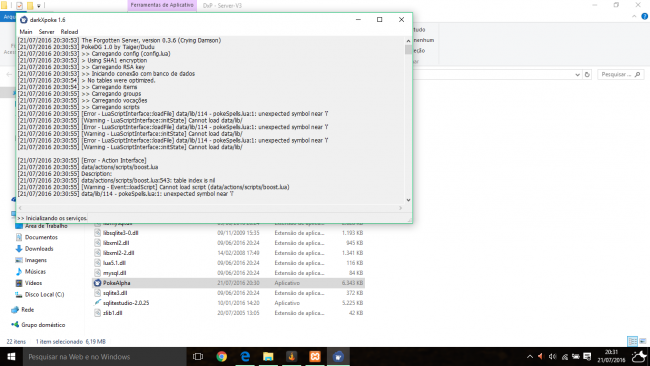Show hidden tray icons chevron

click(530, 357)
